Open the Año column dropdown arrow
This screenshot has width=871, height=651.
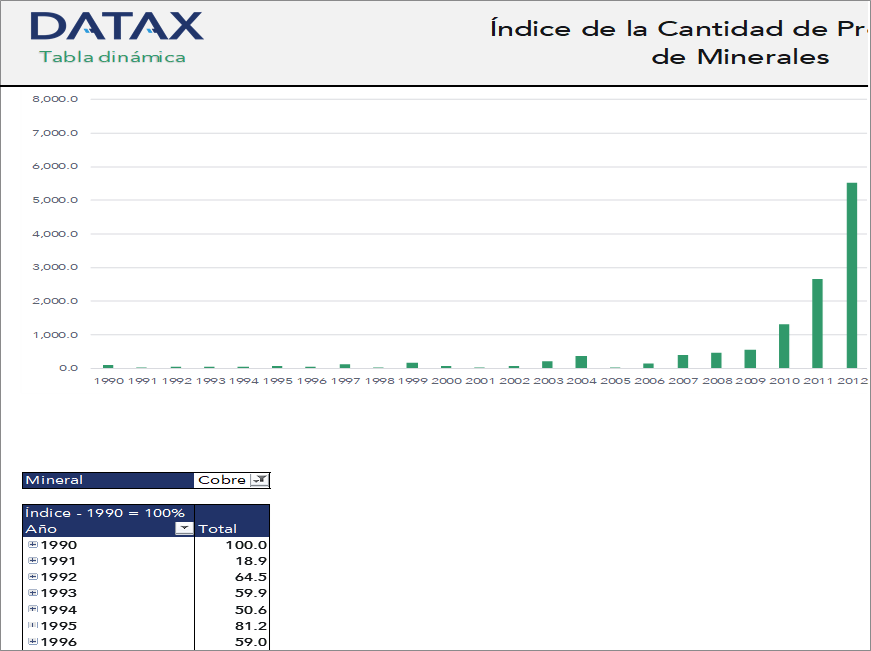point(182,528)
